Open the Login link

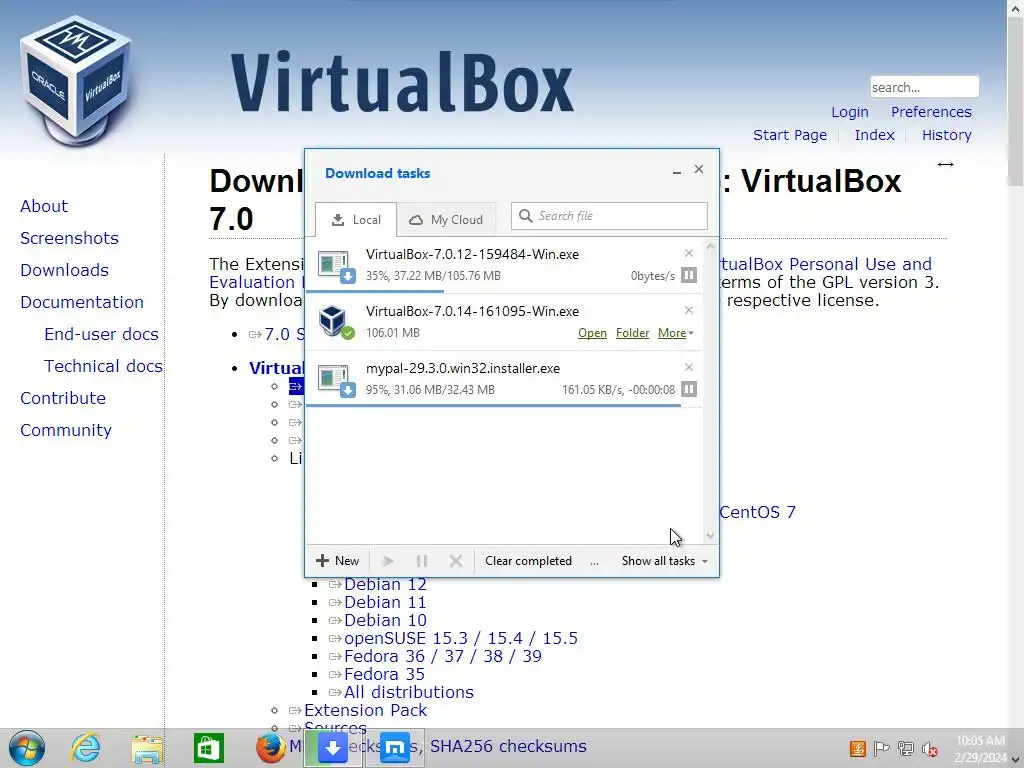pos(850,112)
